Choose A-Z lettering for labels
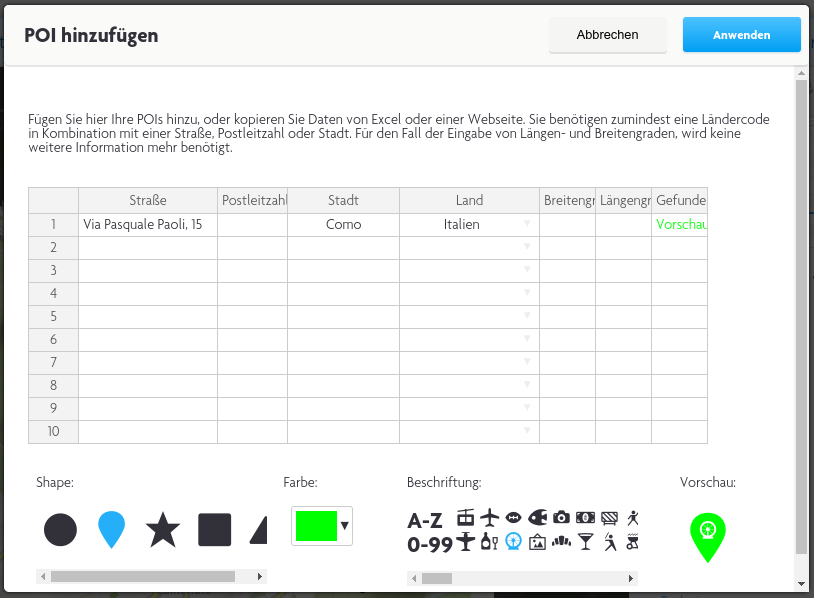This screenshot has height=598, width=814. point(425,520)
